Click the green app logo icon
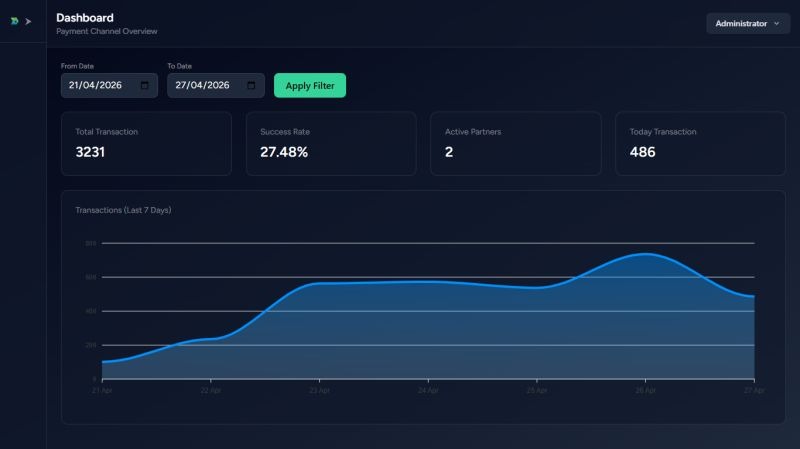Screen dimensions: 800x449 (x=14, y=21)
